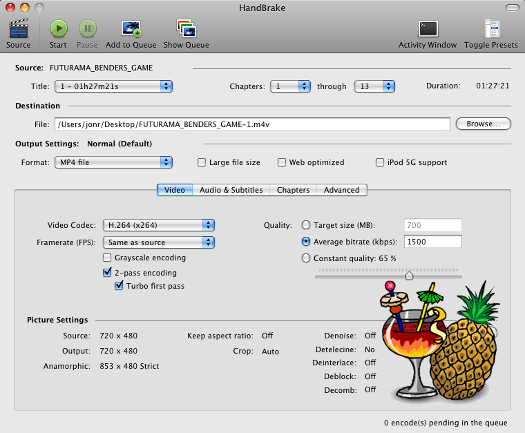
Task: Add the current job to Queue
Action: (131, 29)
